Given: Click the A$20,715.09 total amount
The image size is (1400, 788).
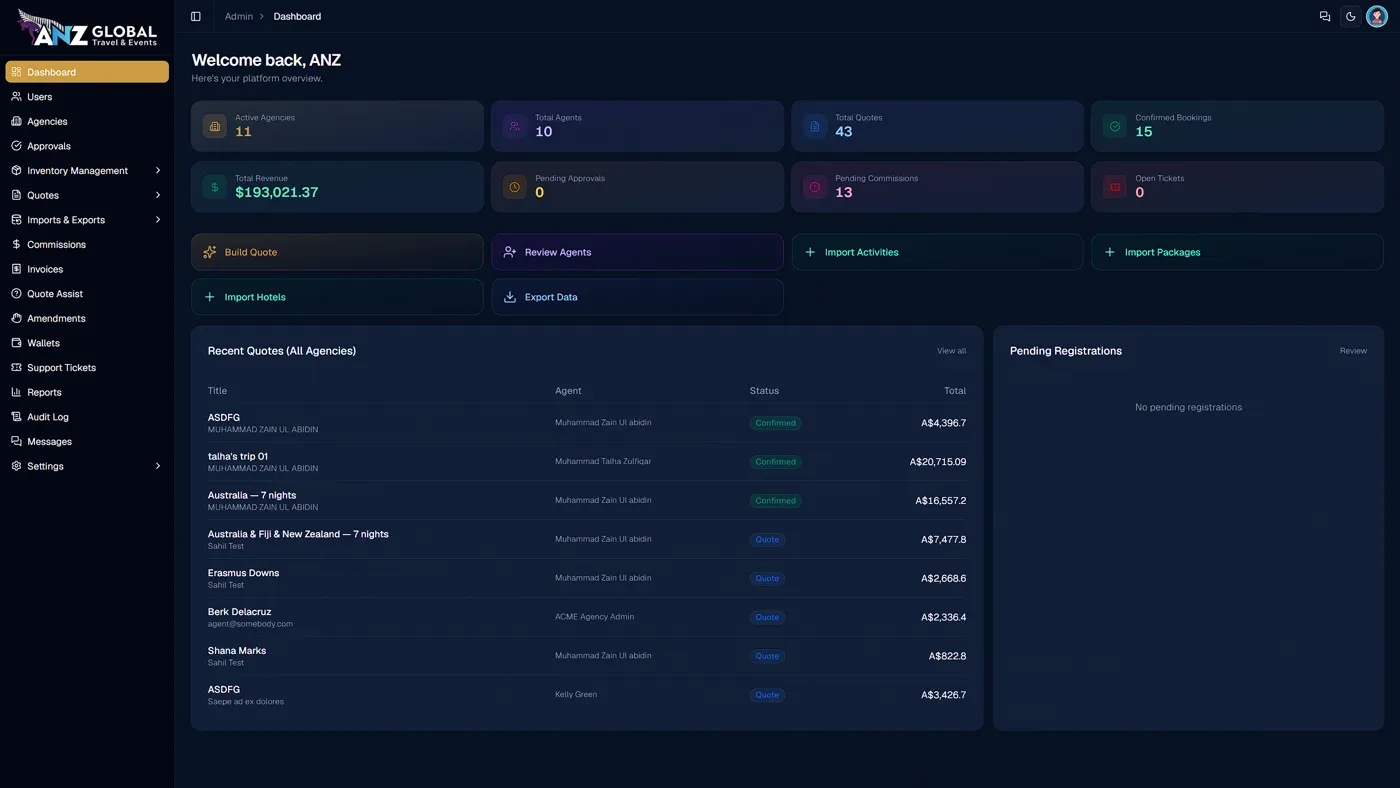Looking at the screenshot, I should (x=938, y=462).
